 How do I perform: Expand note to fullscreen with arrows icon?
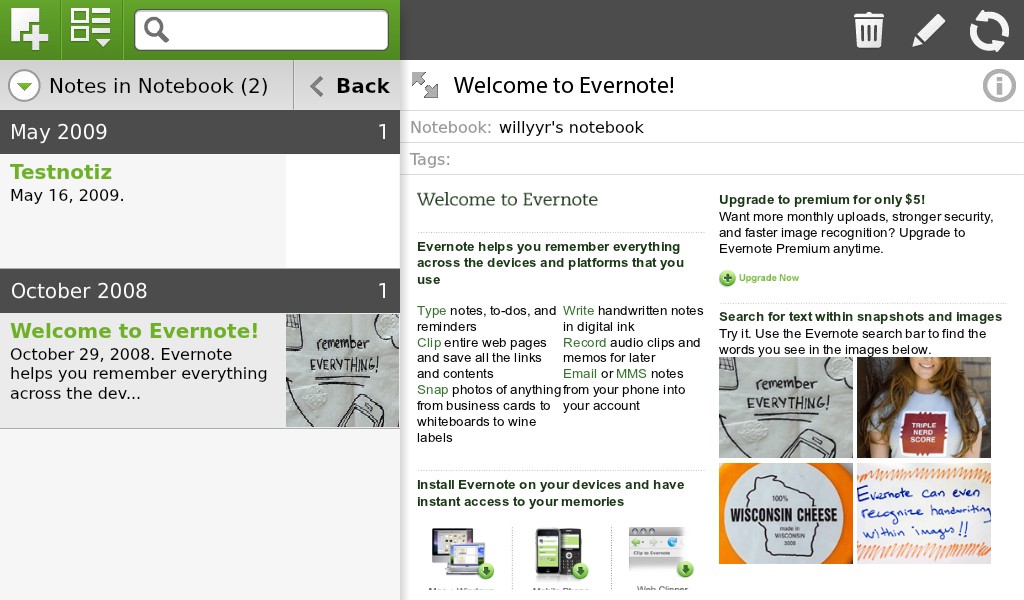tap(425, 85)
